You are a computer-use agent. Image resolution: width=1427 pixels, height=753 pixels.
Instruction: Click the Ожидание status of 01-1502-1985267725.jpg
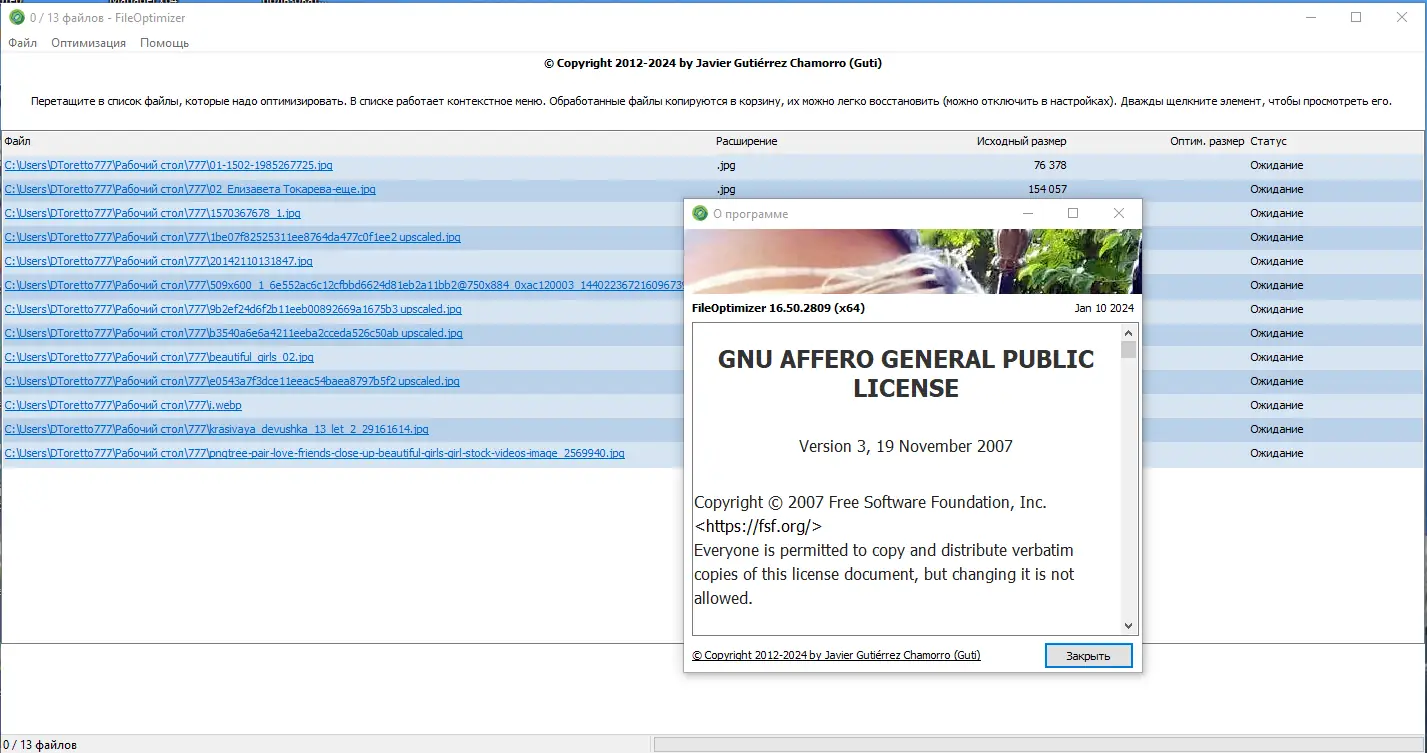point(1277,165)
